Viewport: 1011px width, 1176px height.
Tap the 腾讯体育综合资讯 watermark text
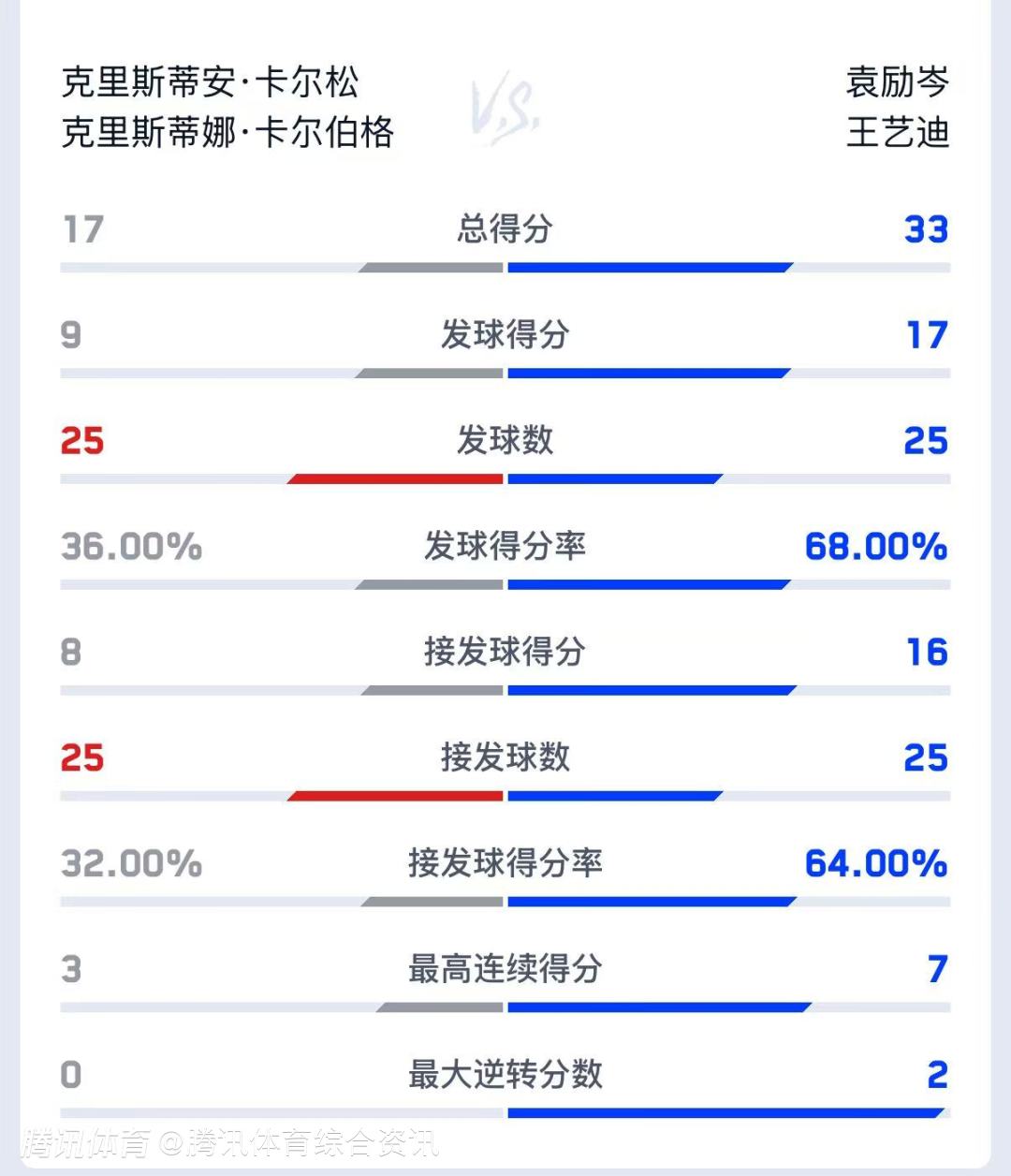coord(312,1143)
